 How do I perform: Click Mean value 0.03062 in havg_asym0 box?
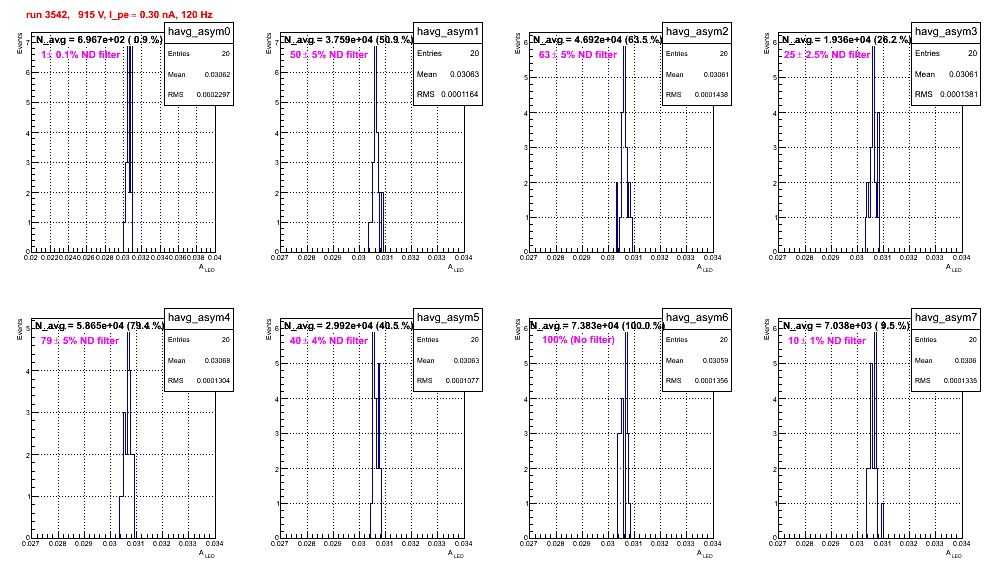[x=217, y=74]
